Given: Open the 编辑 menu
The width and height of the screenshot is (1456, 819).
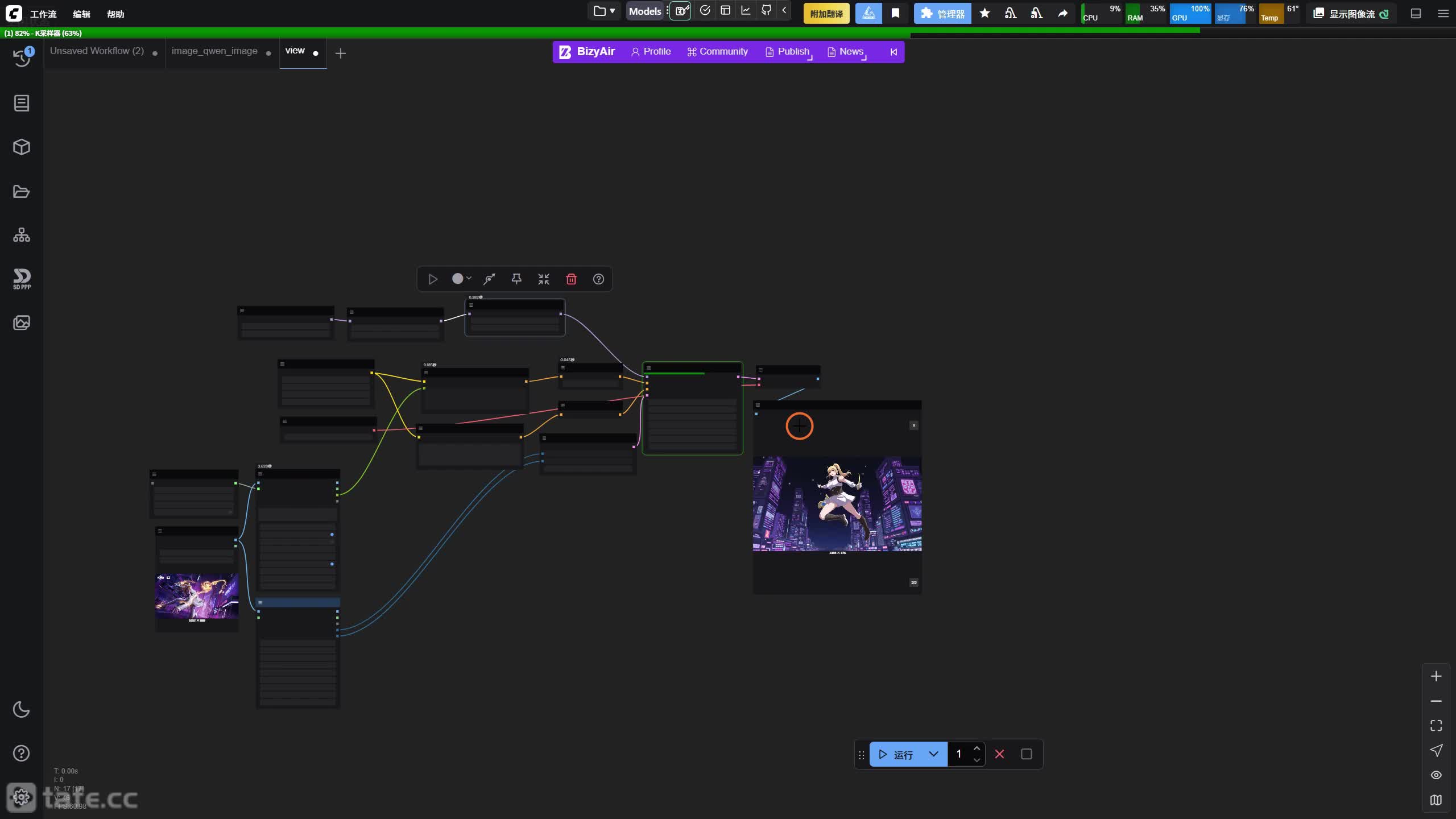Looking at the screenshot, I should point(81,14).
